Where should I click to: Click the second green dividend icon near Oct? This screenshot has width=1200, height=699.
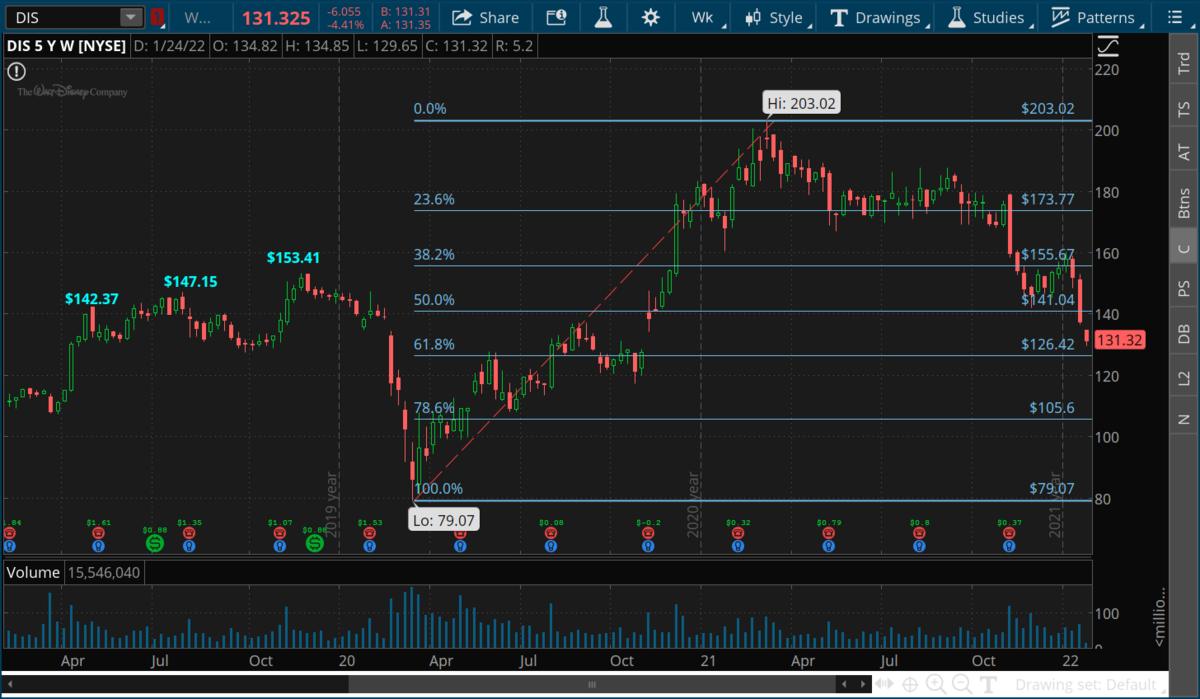pos(314,543)
